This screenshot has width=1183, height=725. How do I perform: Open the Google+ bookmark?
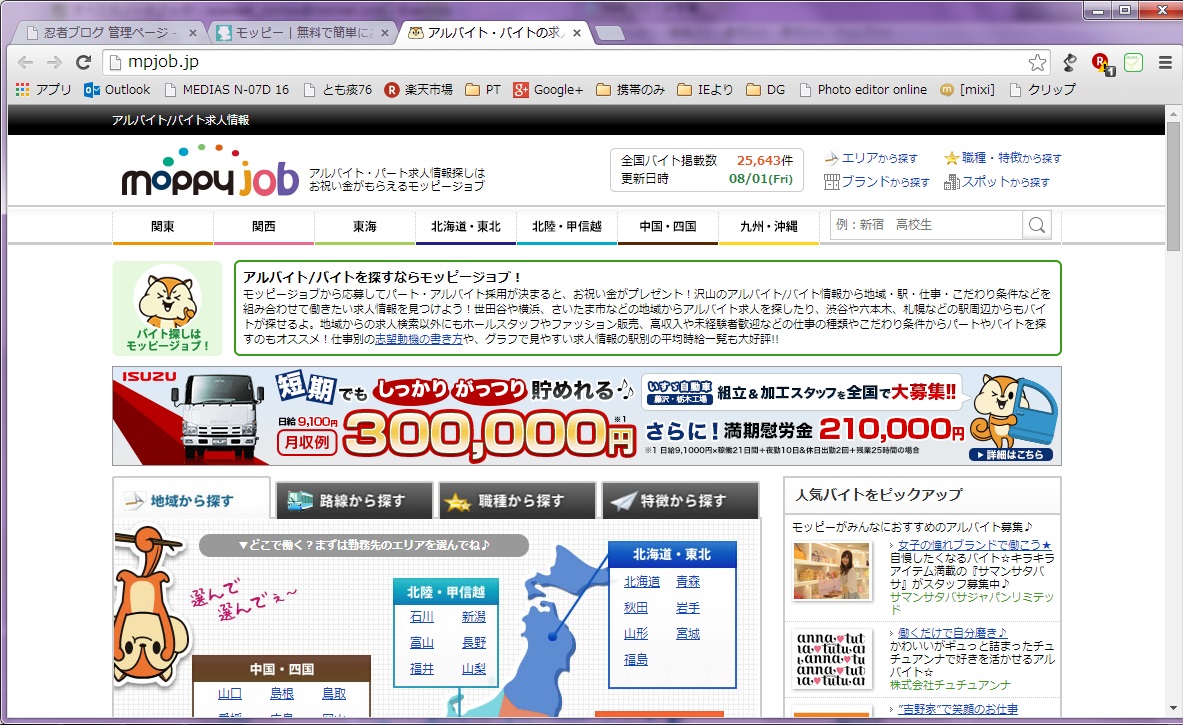point(548,90)
